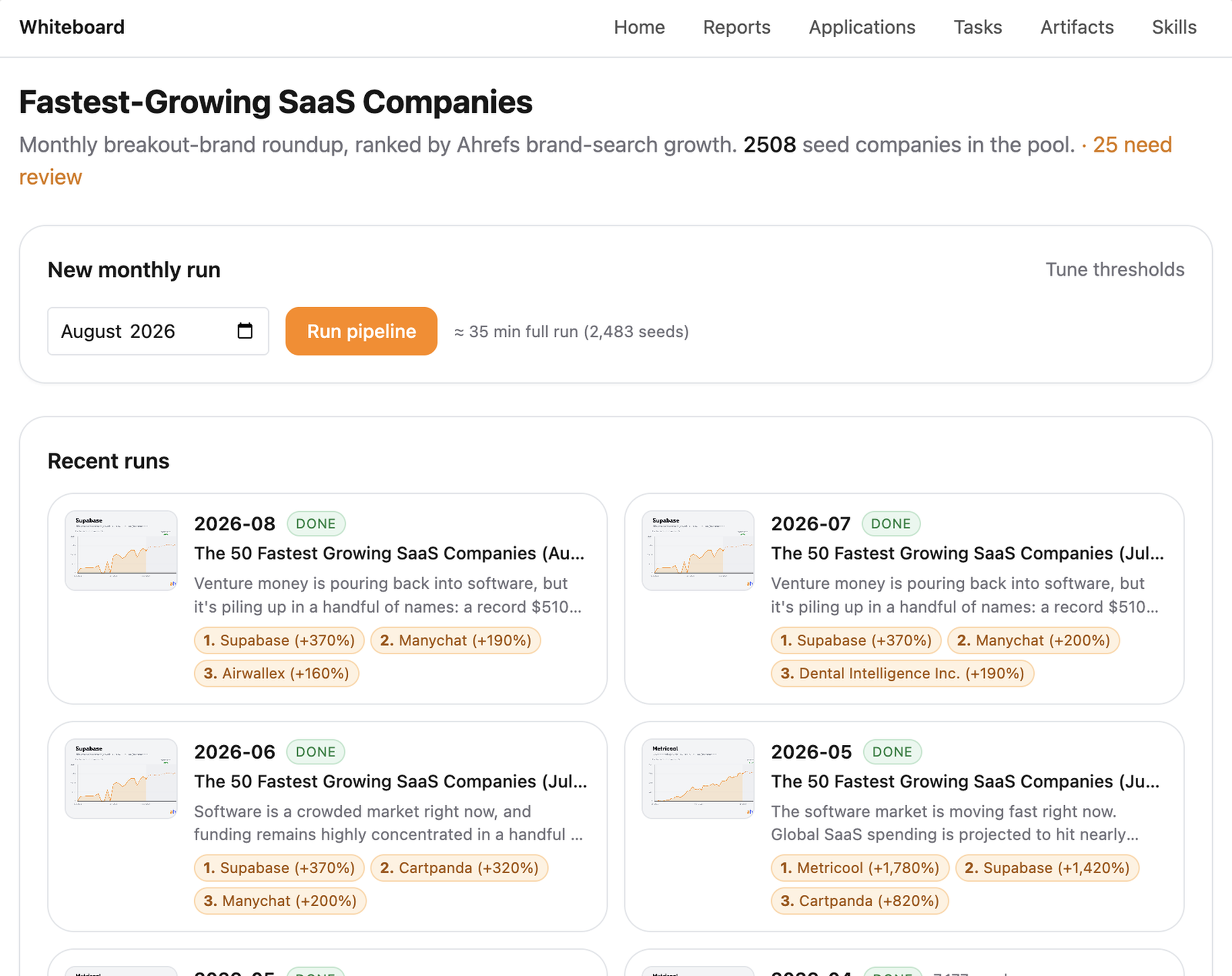Select the 2026-07 run title

(x=967, y=553)
